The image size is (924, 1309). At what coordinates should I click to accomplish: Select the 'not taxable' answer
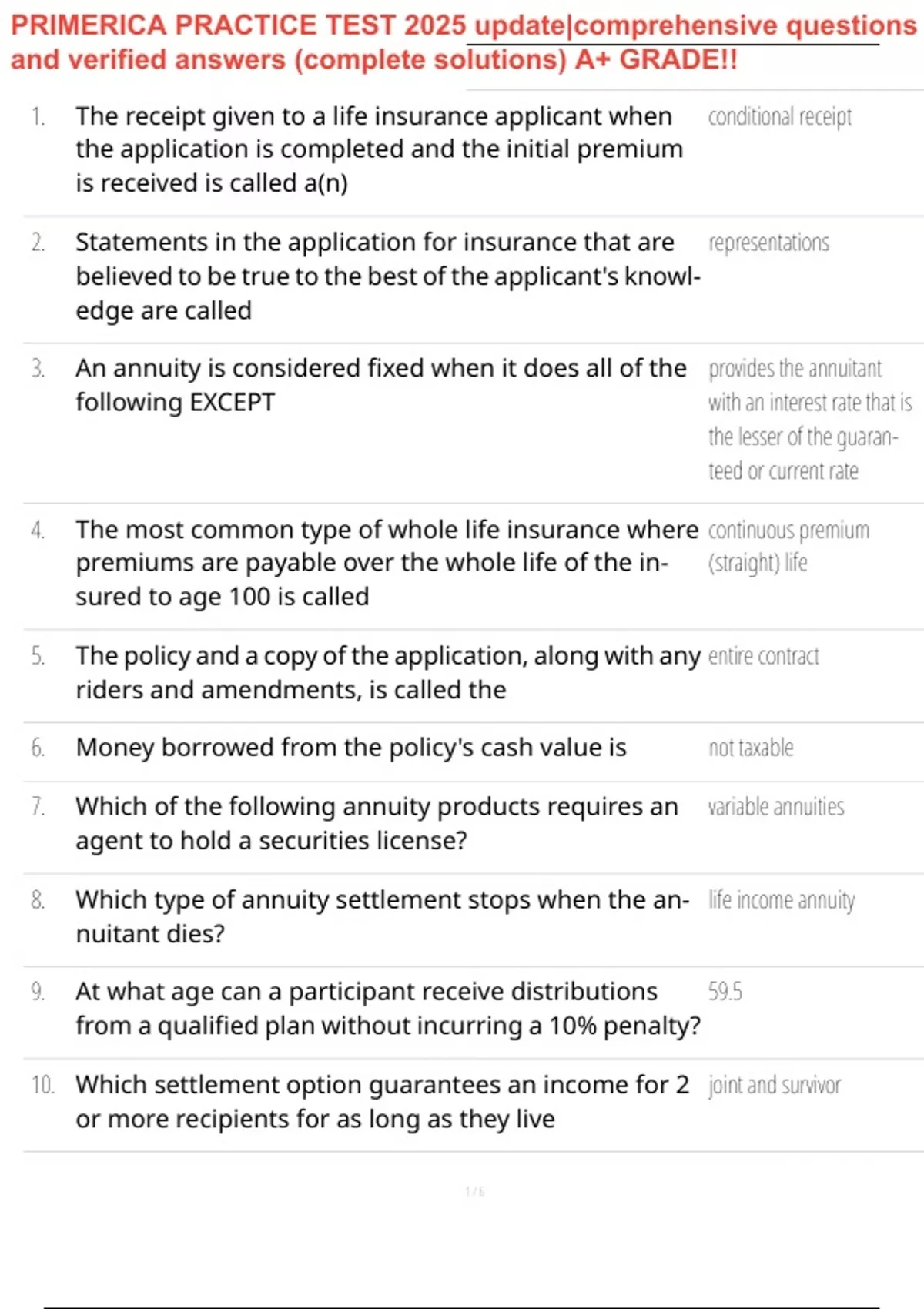click(751, 748)
